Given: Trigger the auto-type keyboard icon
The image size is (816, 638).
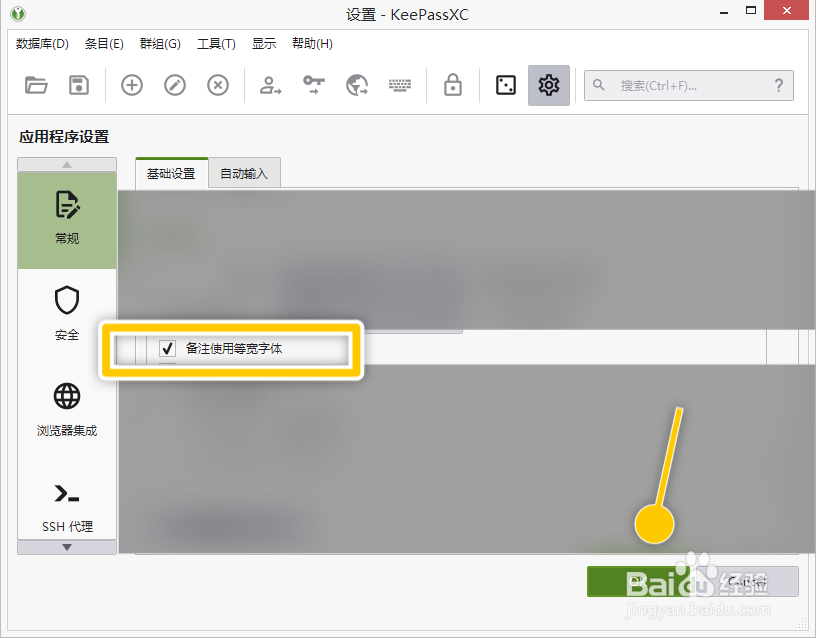Looking at the screenshot, I should [400, 85].
